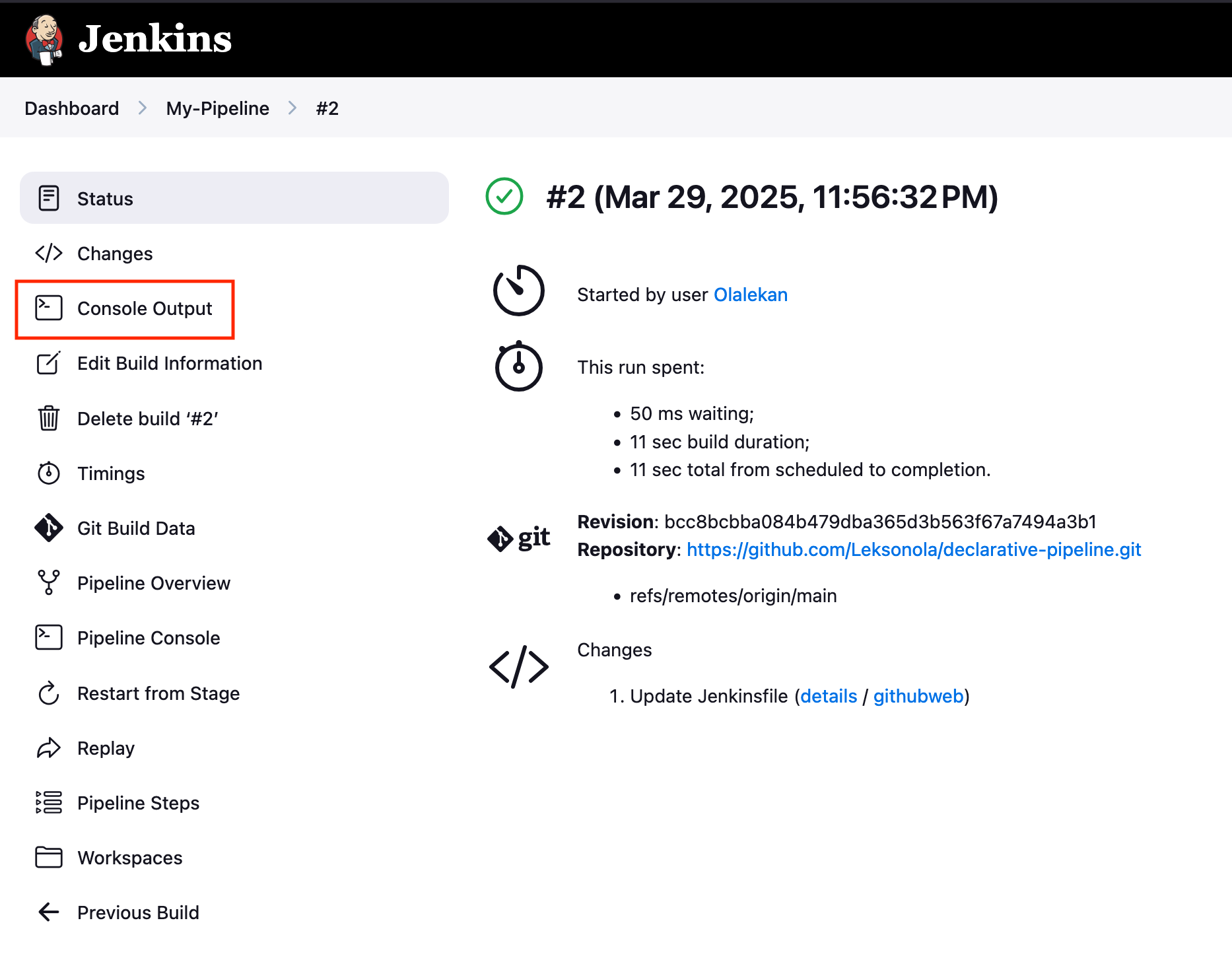The width and height of the screenshot is (1232, 968).
Task: Open the GitHub declarative-pipeline repository link
Action: (x=914, y=549)
